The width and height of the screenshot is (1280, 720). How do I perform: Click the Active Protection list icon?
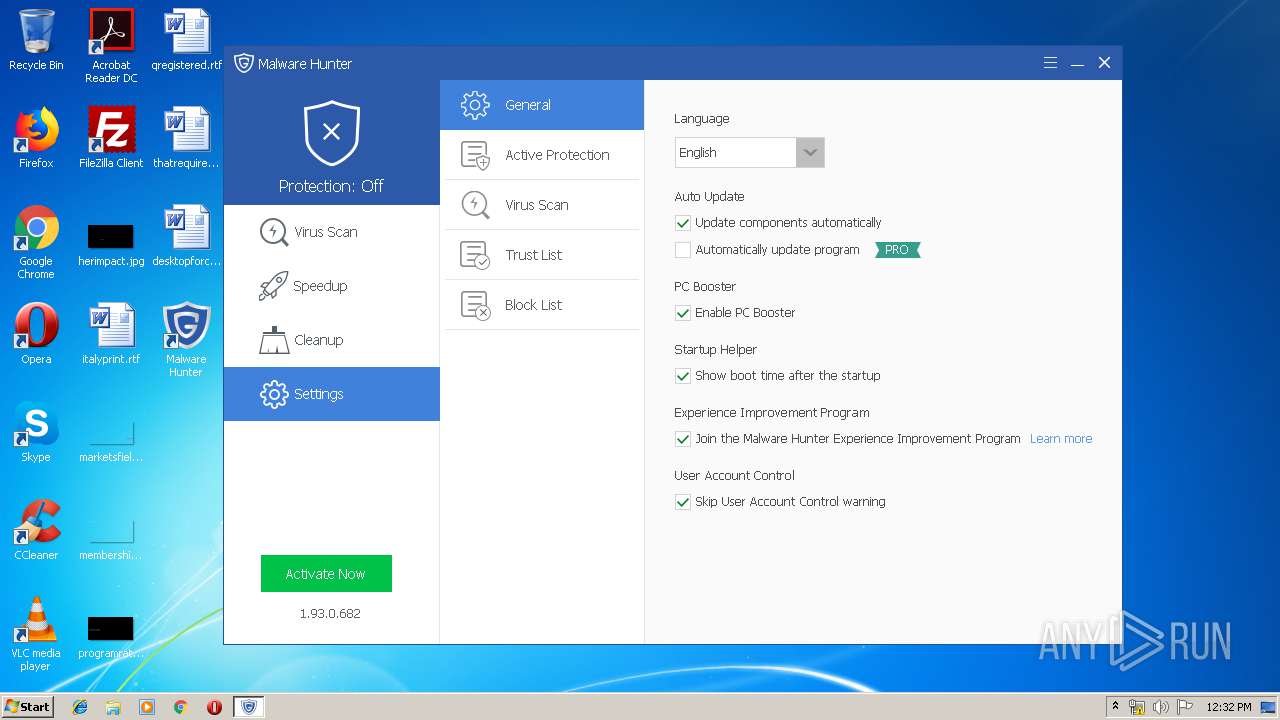(x=475, y=155)
